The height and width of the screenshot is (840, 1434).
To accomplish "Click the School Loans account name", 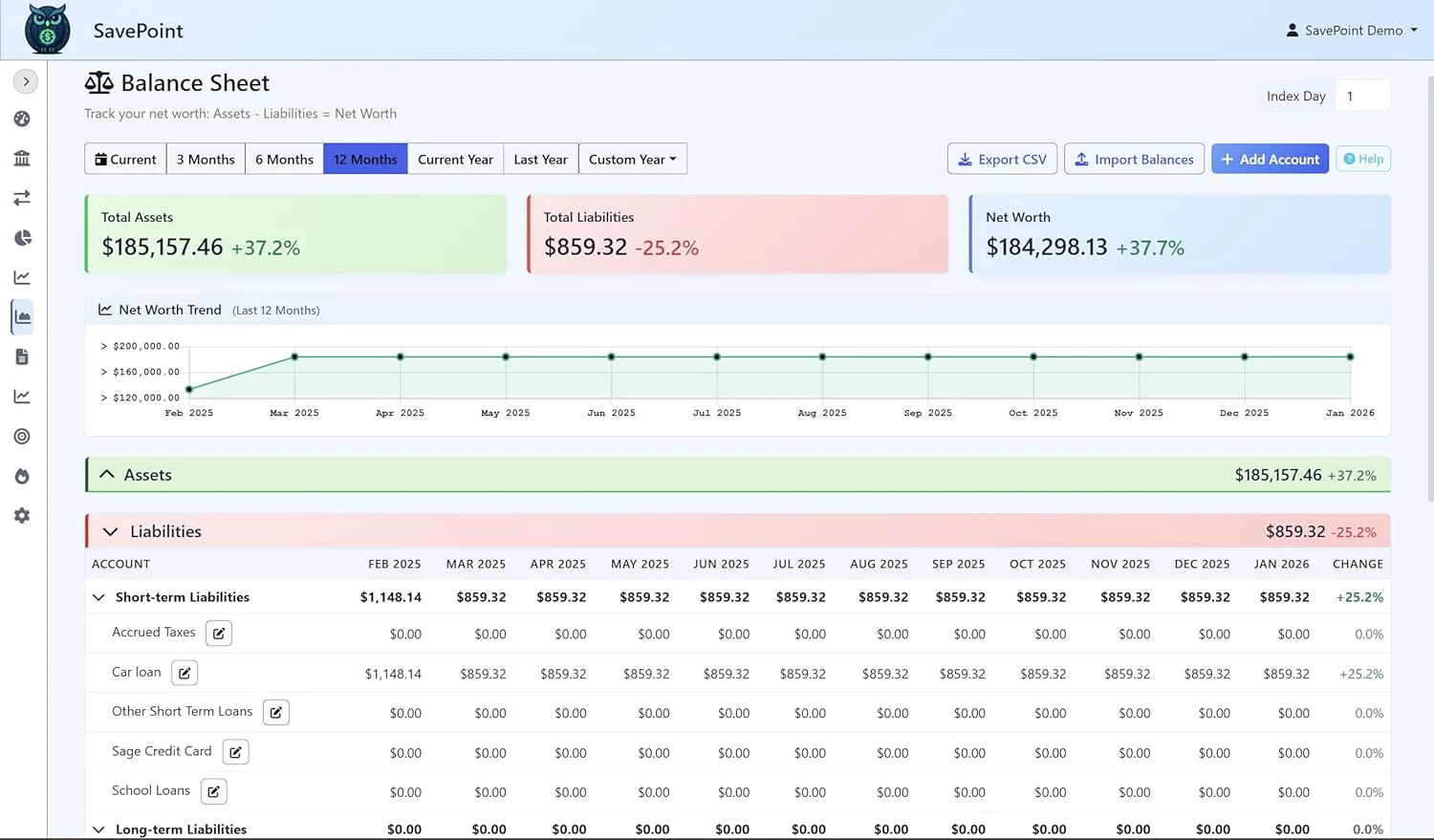I will (x=151, y=790).
